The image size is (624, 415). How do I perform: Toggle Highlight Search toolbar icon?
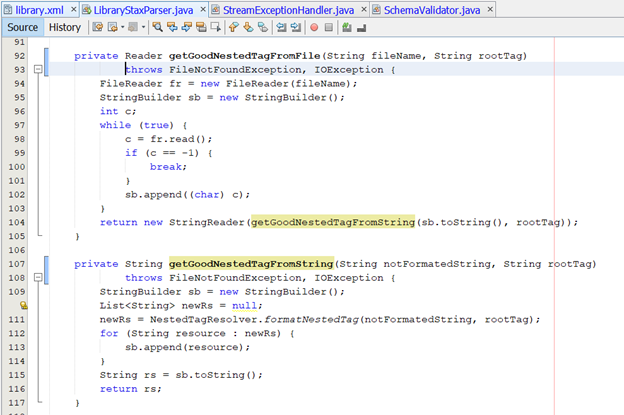(x=201, y=27)
